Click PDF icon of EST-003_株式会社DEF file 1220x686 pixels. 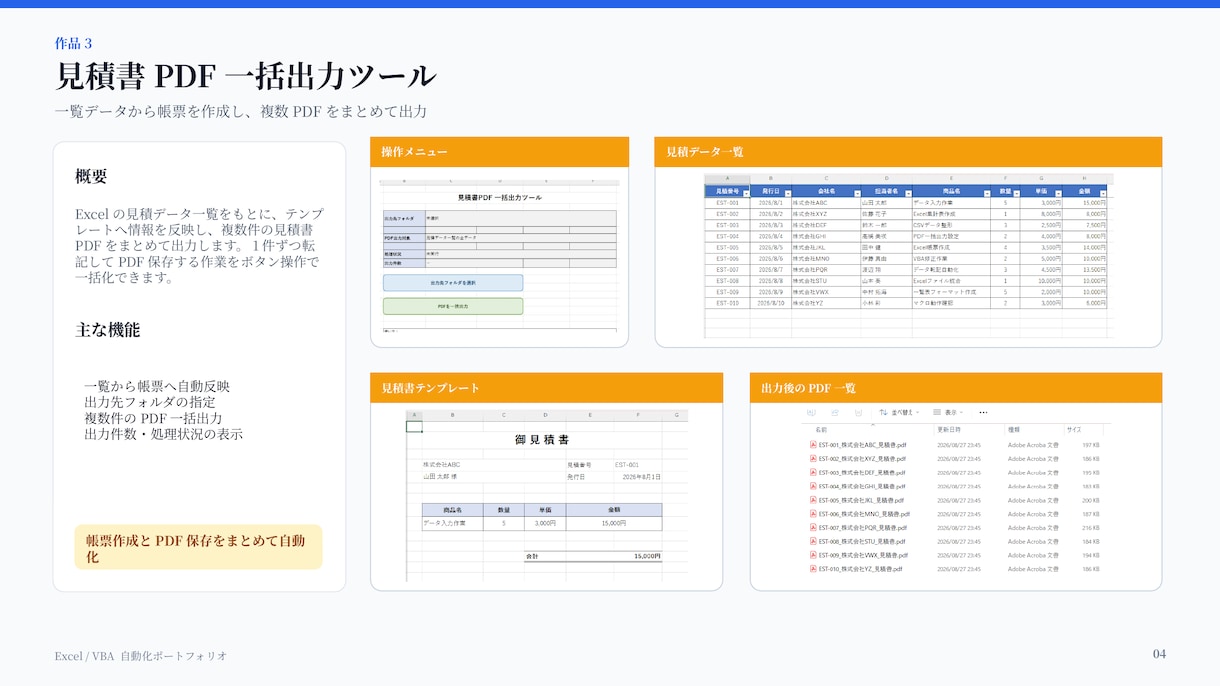(813, 473)
